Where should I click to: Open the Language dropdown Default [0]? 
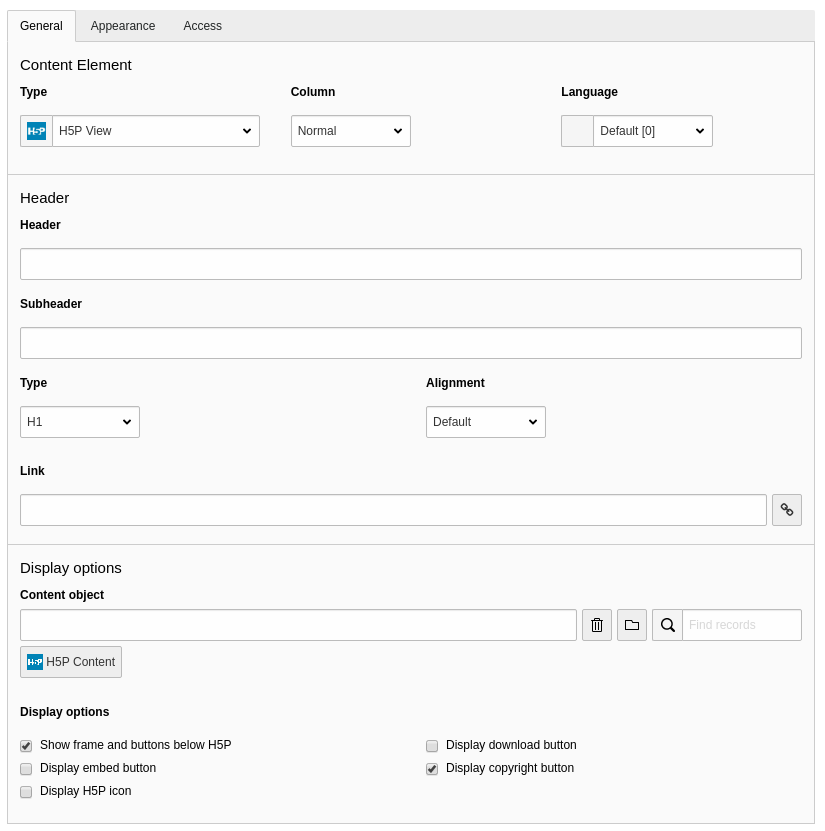click(653, 131)
